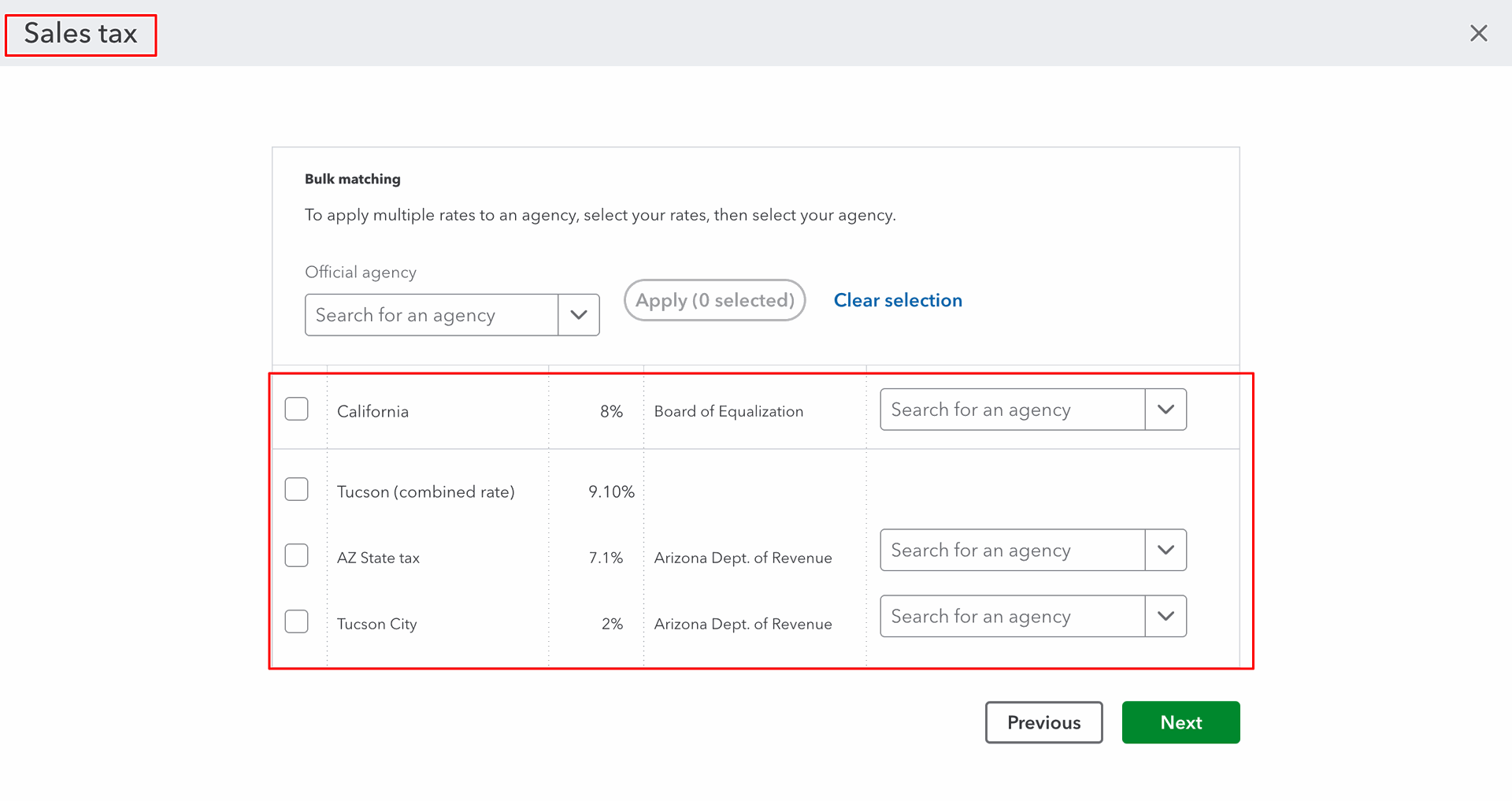Check the California rate checkbox

click(296, 410)
